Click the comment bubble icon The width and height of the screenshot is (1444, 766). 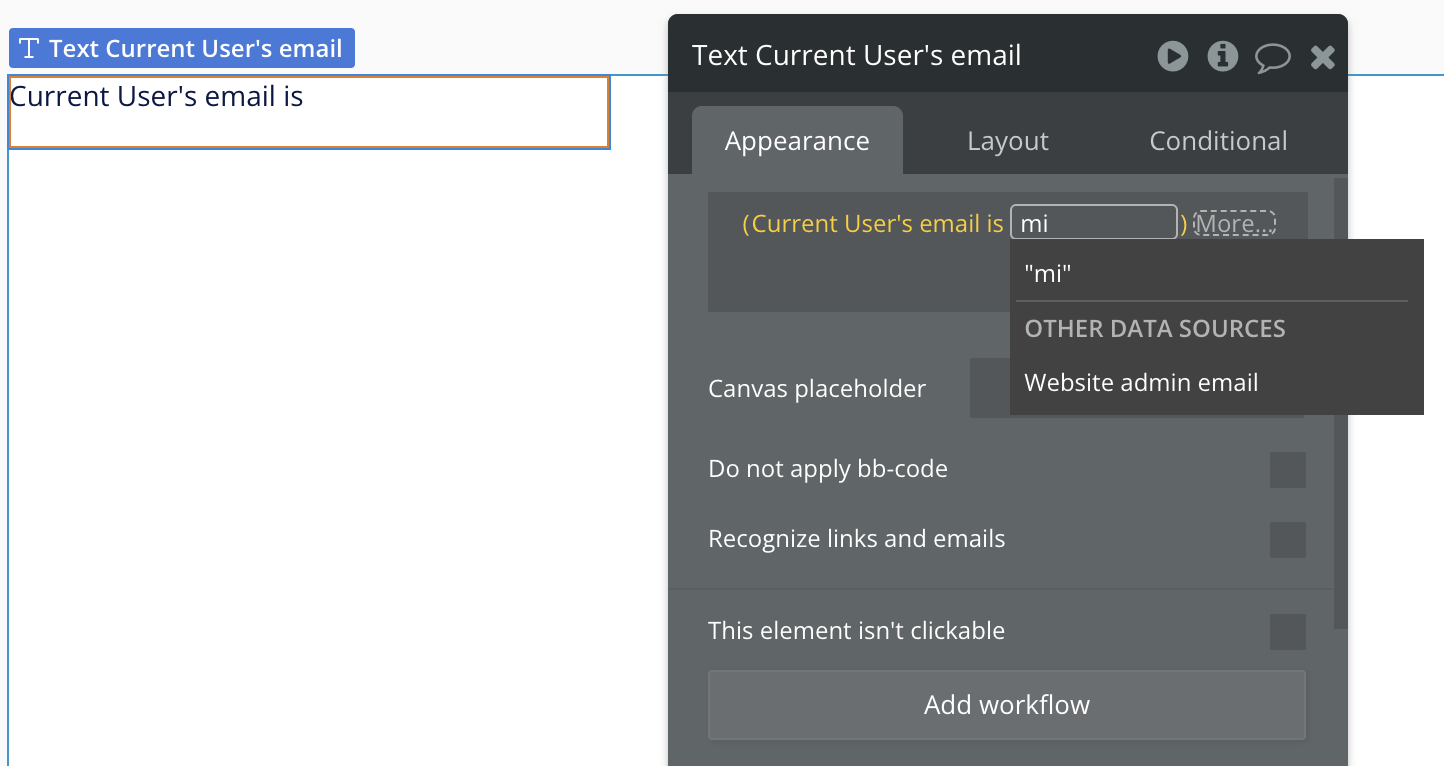click(1272, 57)
